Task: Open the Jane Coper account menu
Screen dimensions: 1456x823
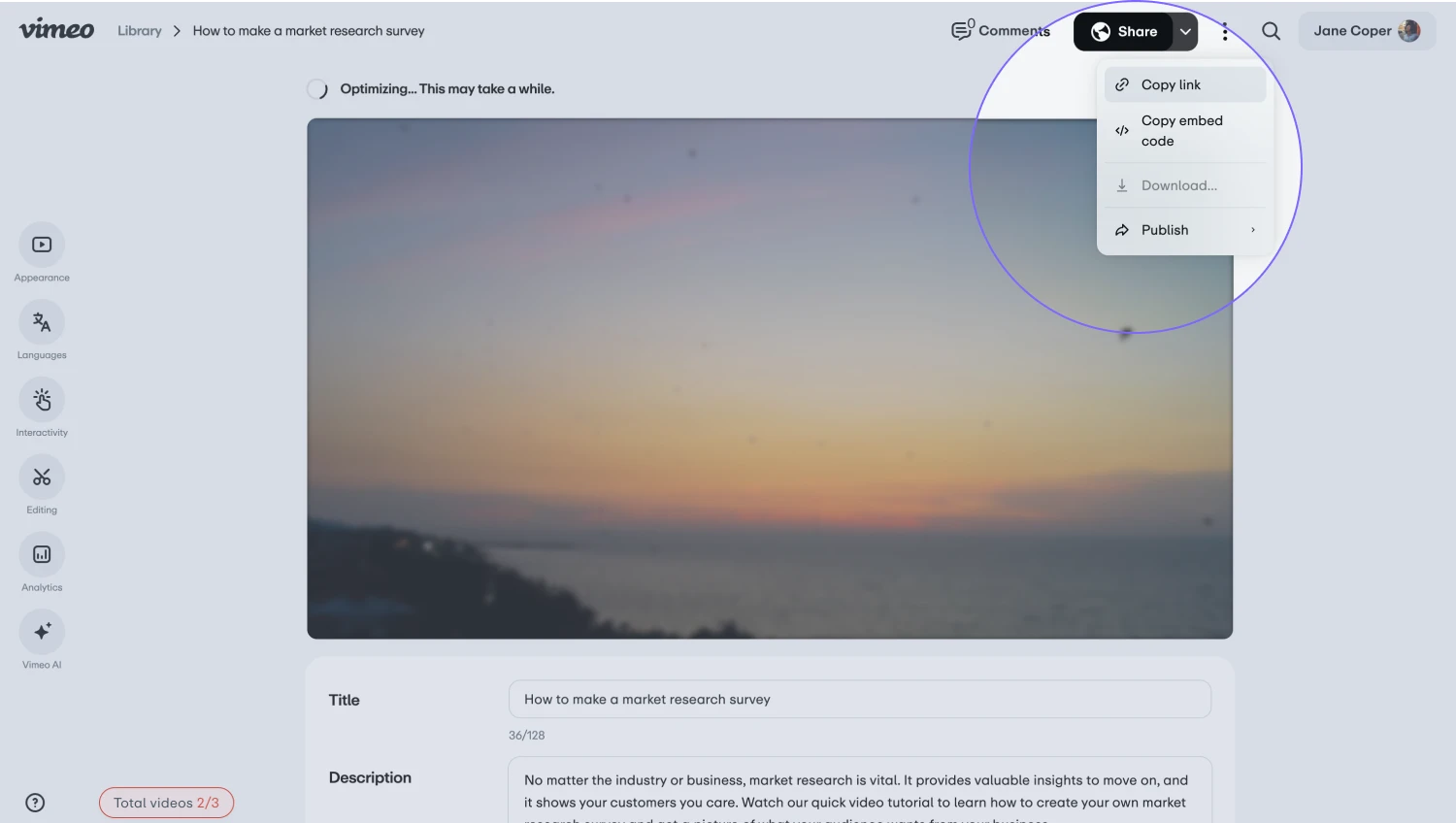Action: 1366,31
